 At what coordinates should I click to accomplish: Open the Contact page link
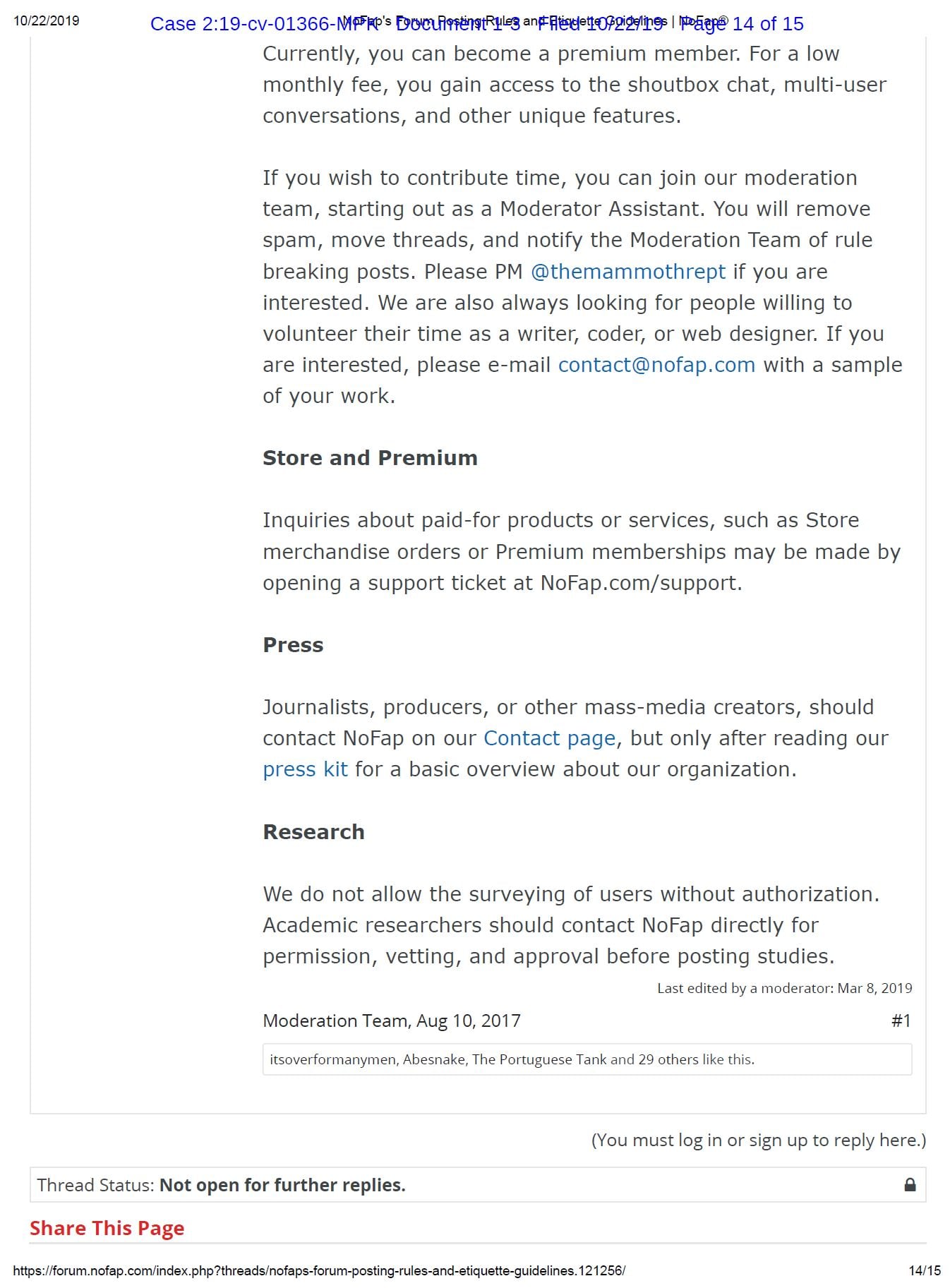tap(549, 738)
